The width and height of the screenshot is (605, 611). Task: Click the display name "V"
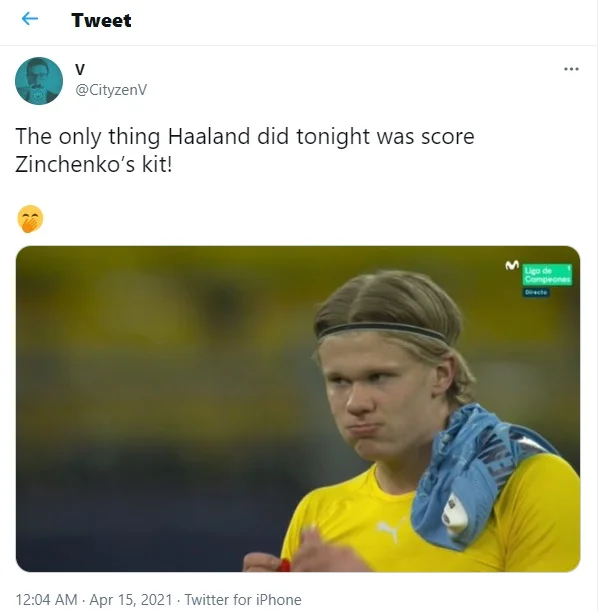click(80, 69)
